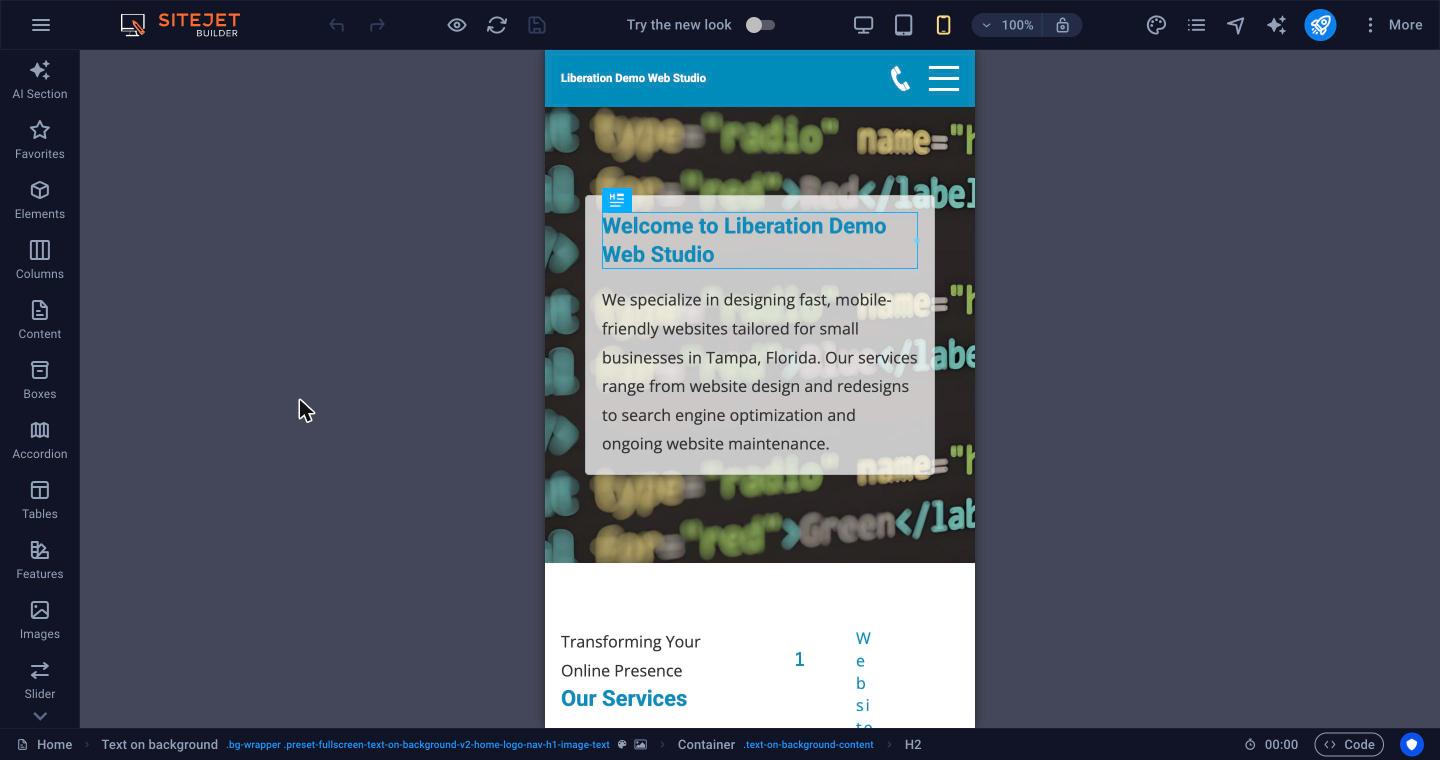Open the Boxes panel
This screenshot has height=760, width=1440.
[40, 380]
